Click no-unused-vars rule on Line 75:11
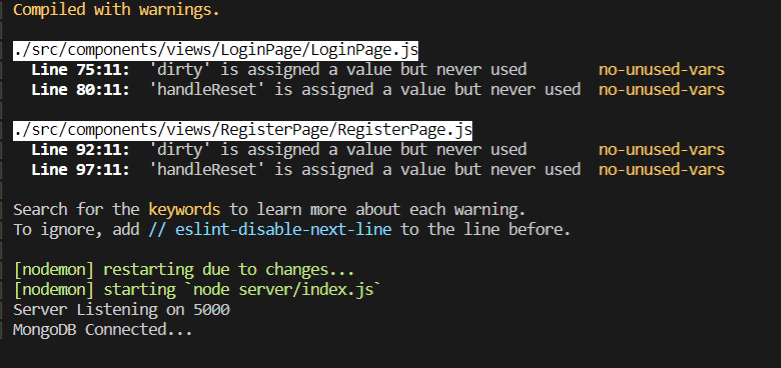 (x=661, y=70)
